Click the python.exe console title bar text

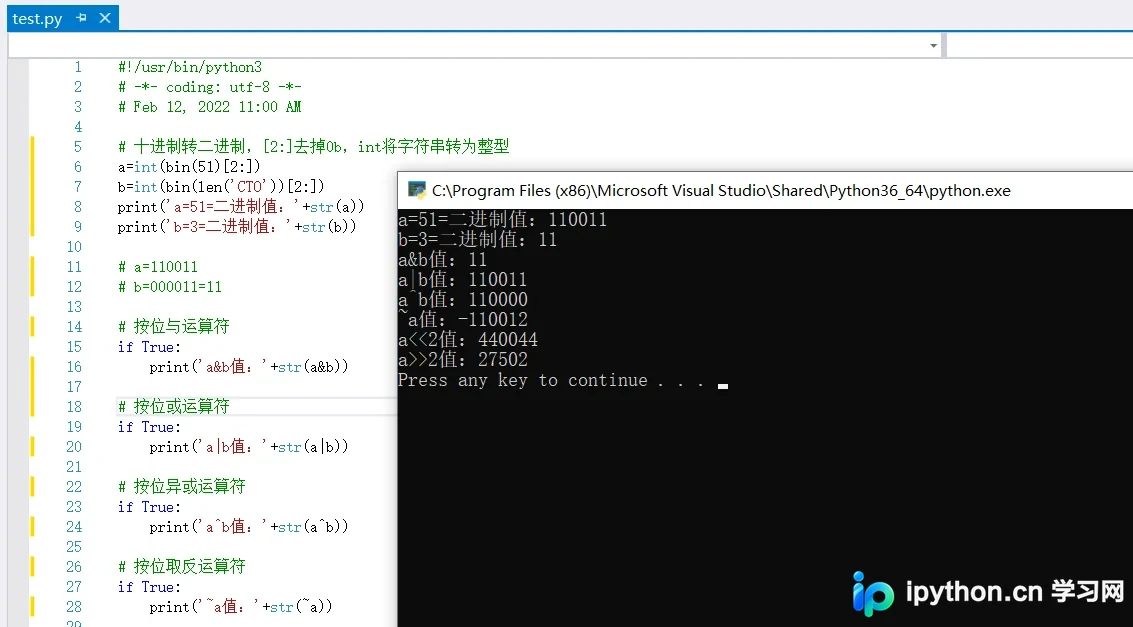(x=721, y=191)
